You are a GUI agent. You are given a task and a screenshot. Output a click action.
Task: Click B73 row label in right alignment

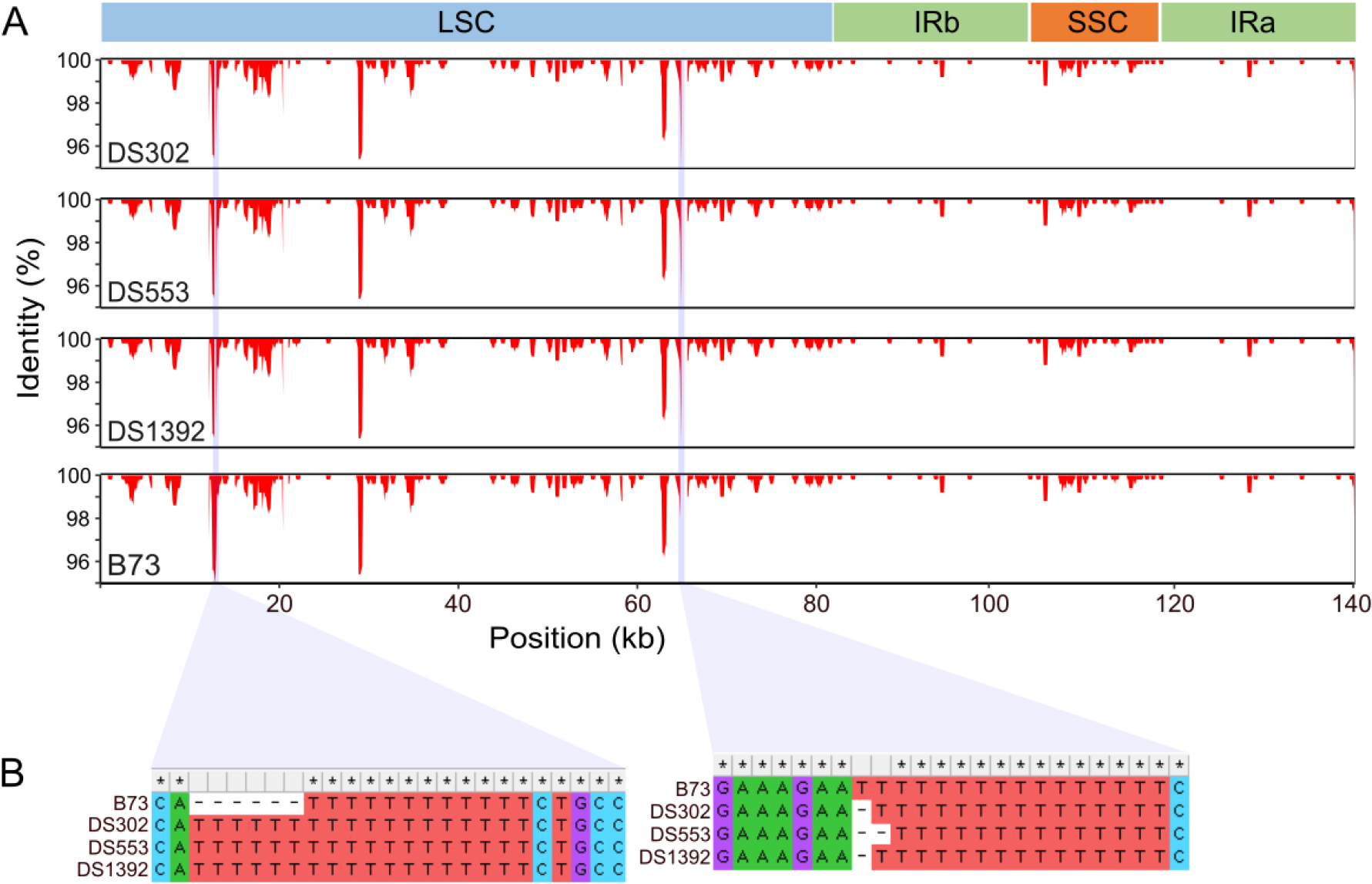click(x=692, y=788)
